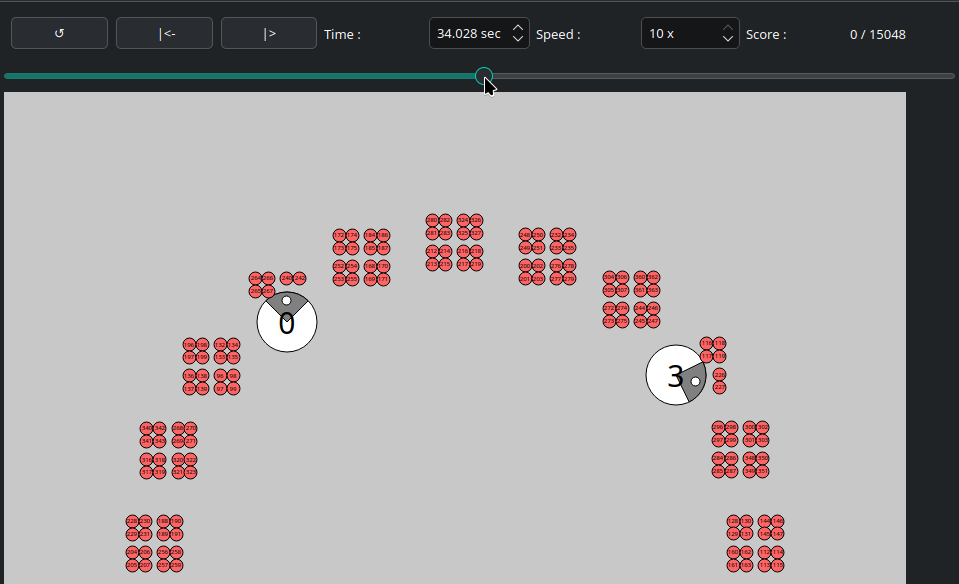This screenshot has width=959, height=584.
Task: Increase Time value with up arrow
Action: pos(518,28)
